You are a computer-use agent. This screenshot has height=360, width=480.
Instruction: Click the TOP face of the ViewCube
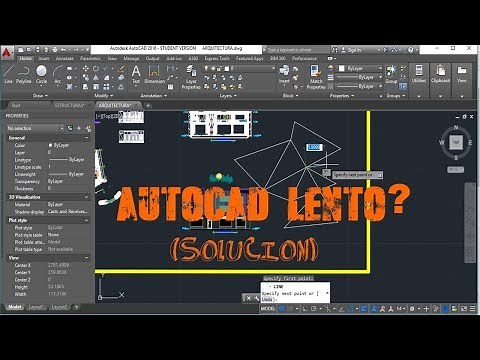455,142
